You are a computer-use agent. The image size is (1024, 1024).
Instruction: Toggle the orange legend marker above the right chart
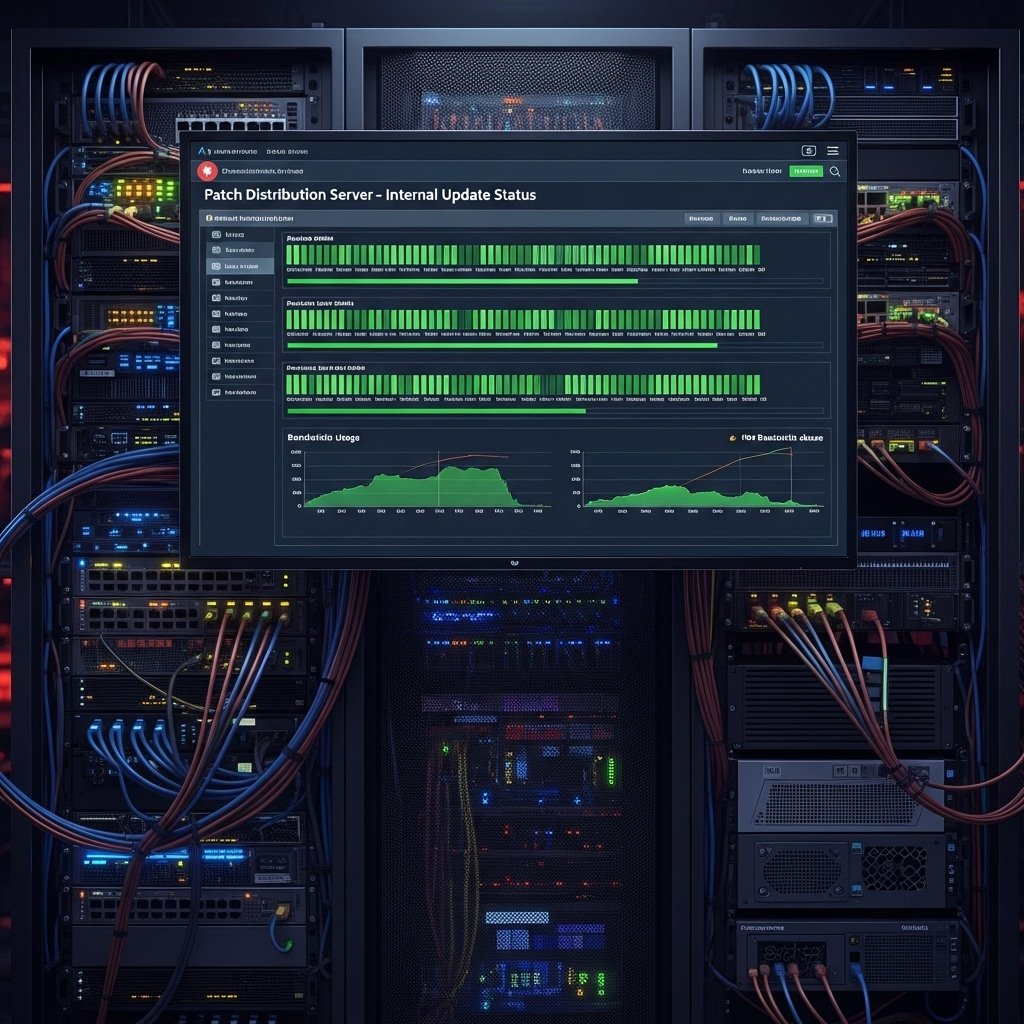pyautogui.click(x=732, y=437)
